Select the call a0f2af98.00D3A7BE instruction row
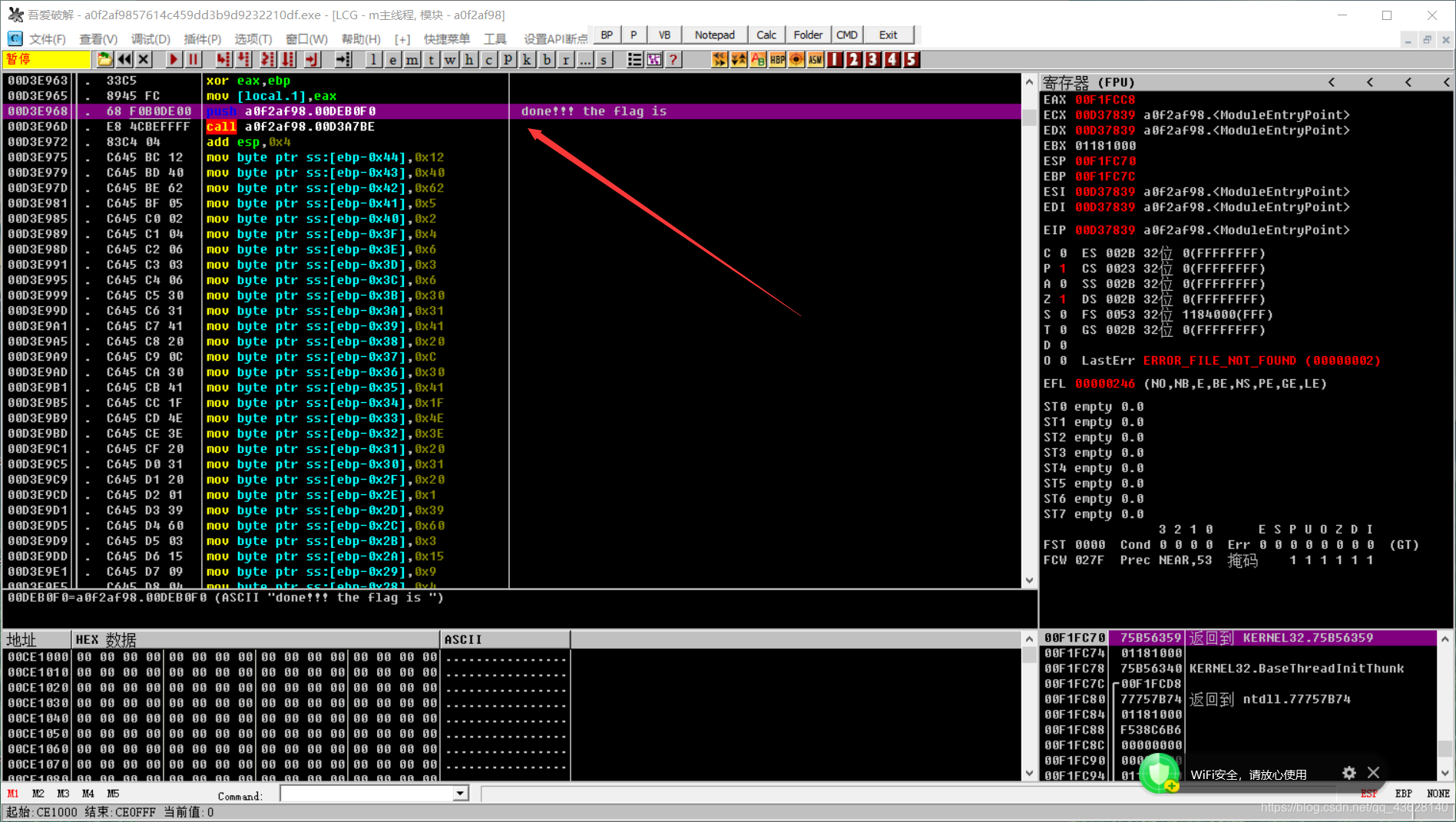The image size is (1456, 822). (512, 127)
